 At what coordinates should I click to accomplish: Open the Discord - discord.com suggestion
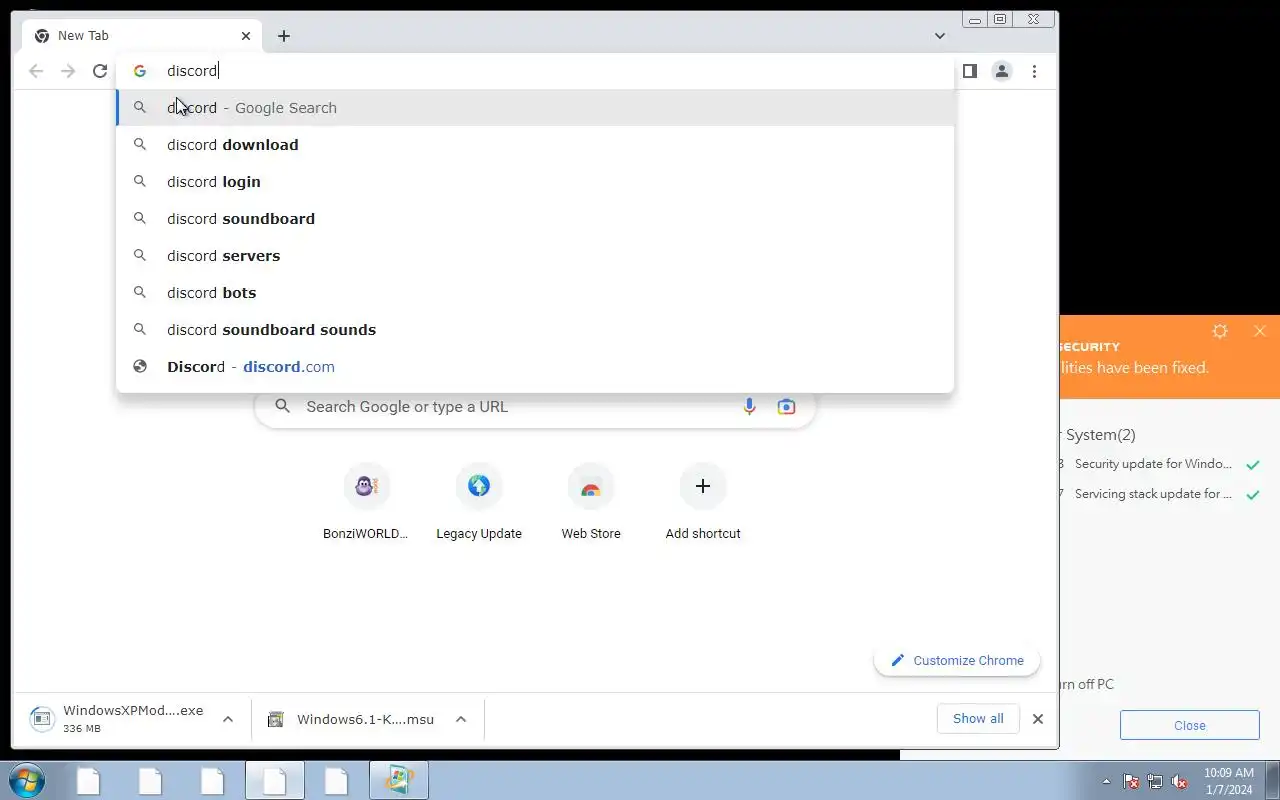click(x=535, y=367)
